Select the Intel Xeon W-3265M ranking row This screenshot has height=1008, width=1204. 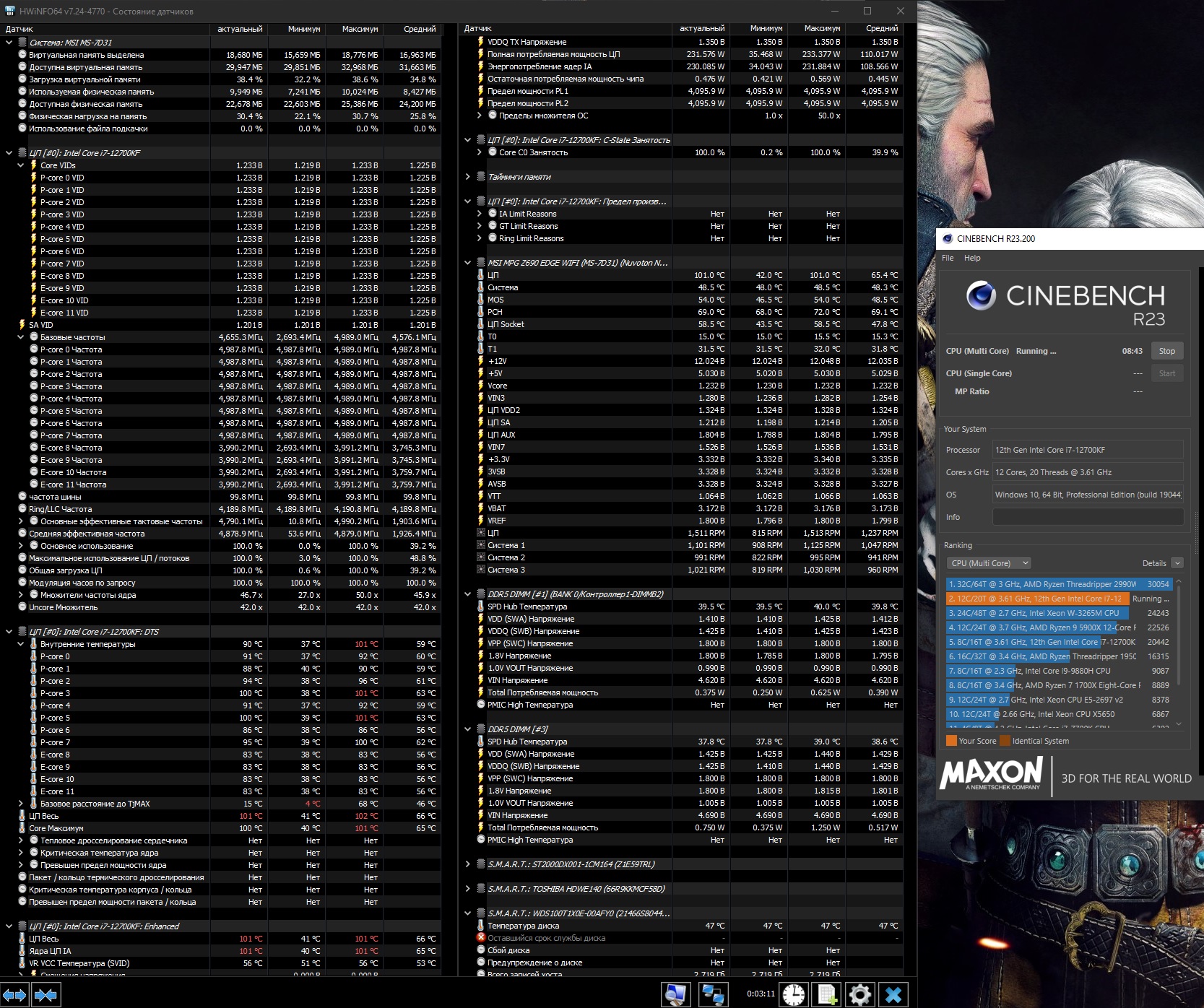coord(1059,613)
